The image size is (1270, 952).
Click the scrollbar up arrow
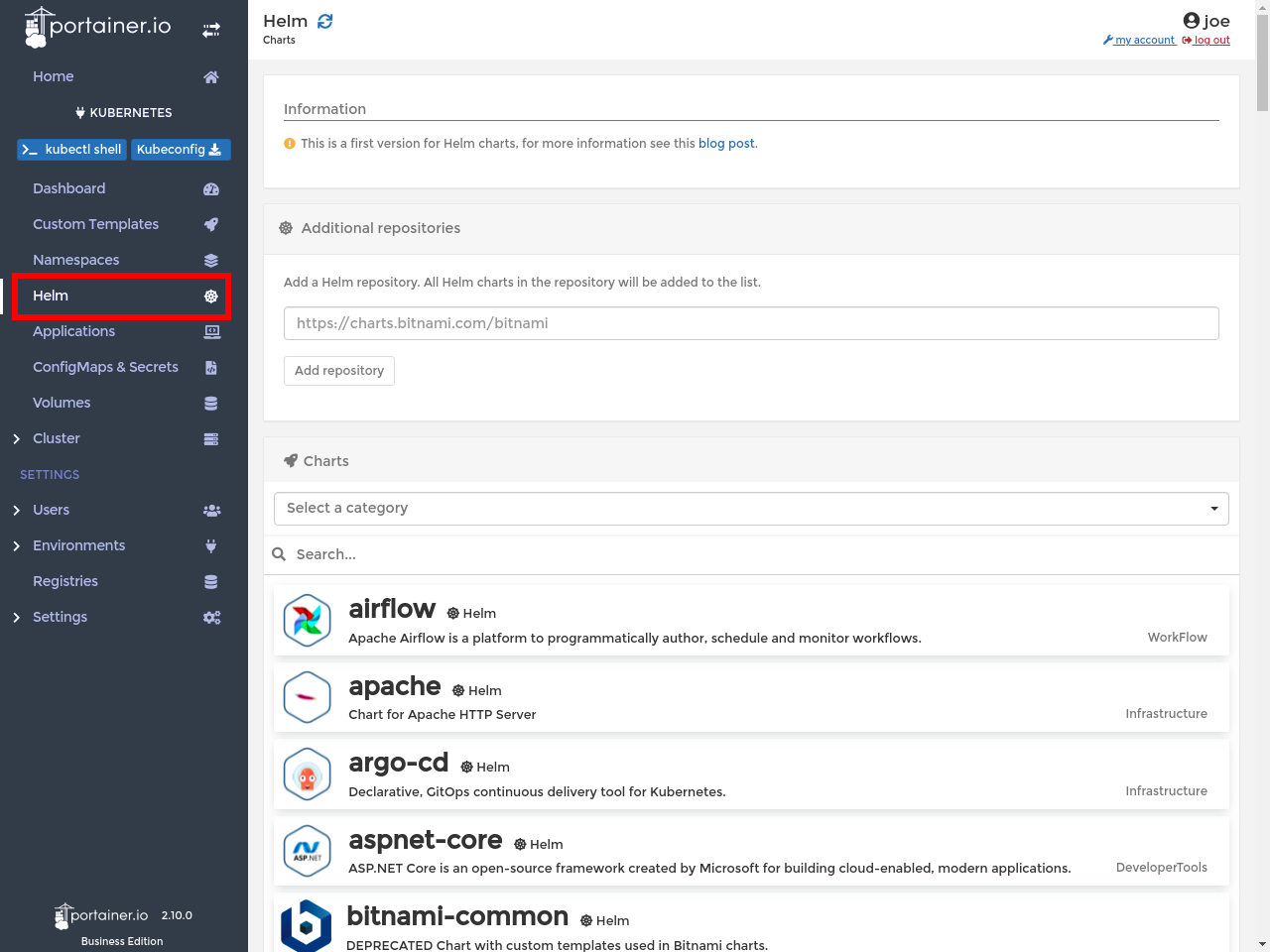(1262, 6)
